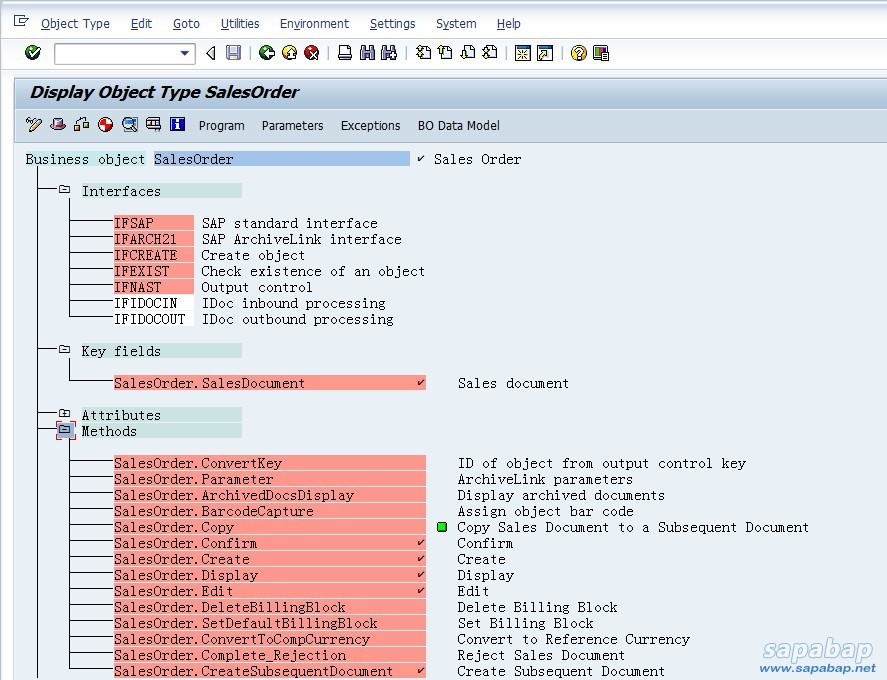Click the blue Information icon
The width and height of the screenshot is (887, 680).
coord(178,124)
